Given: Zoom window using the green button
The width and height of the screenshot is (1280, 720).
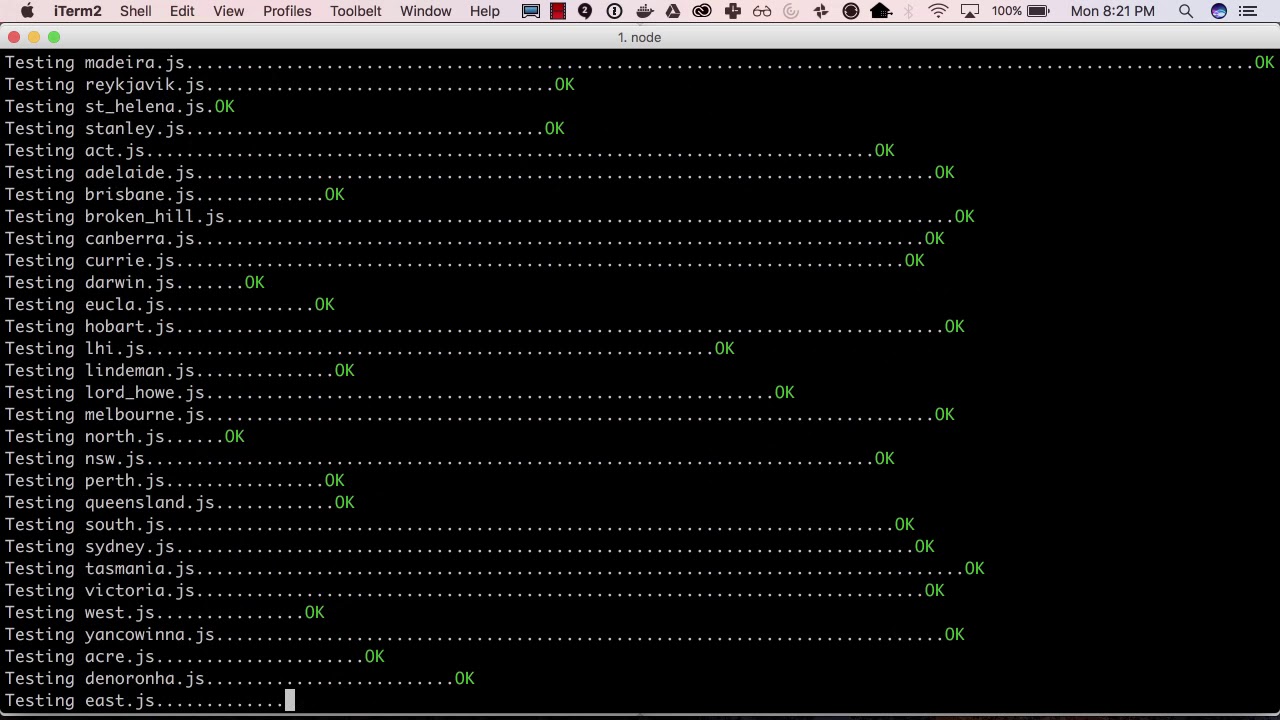Looking at the screenshot, I should point(53,37).
